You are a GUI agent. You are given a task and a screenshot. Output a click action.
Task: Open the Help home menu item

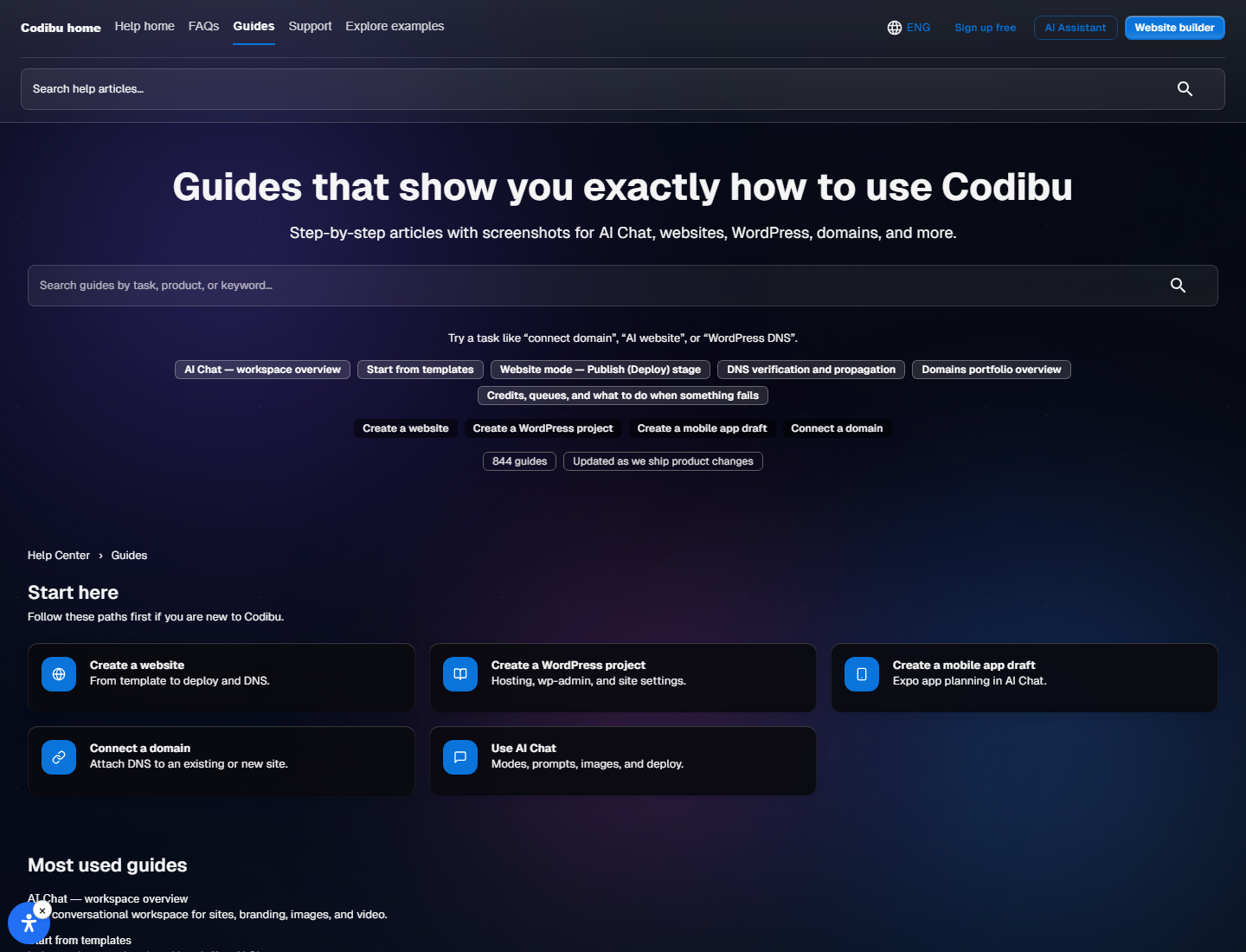coord(145,26)
